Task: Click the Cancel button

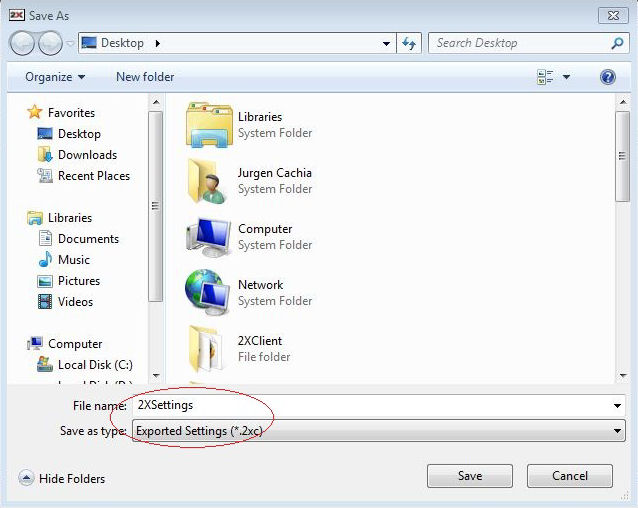Action: tap(570, 476)
